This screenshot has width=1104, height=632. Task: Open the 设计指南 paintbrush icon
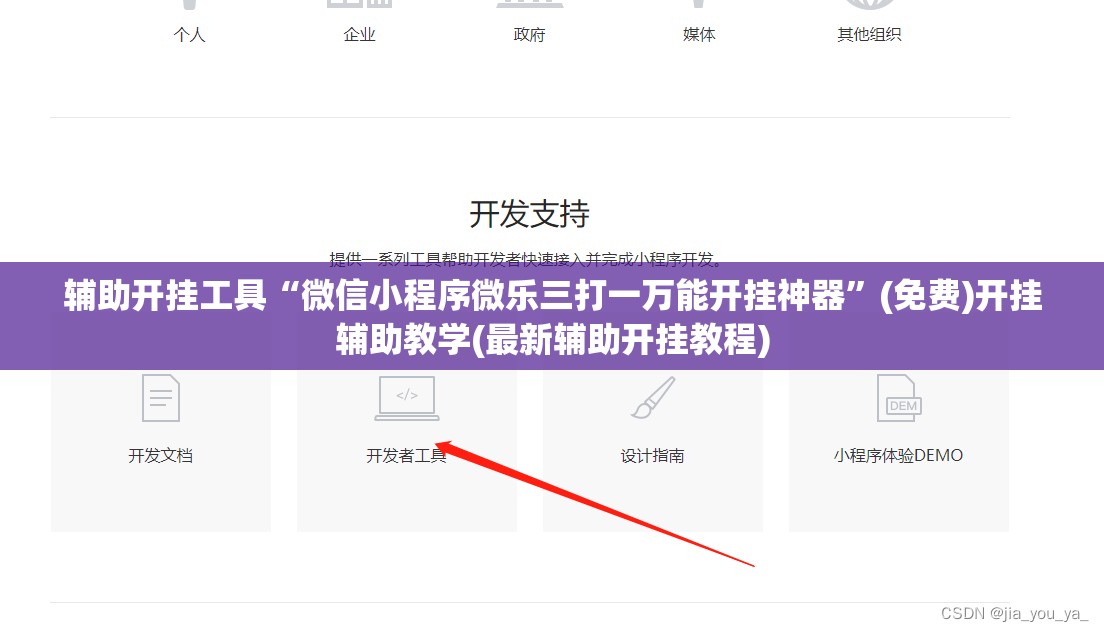pos(653,398)
